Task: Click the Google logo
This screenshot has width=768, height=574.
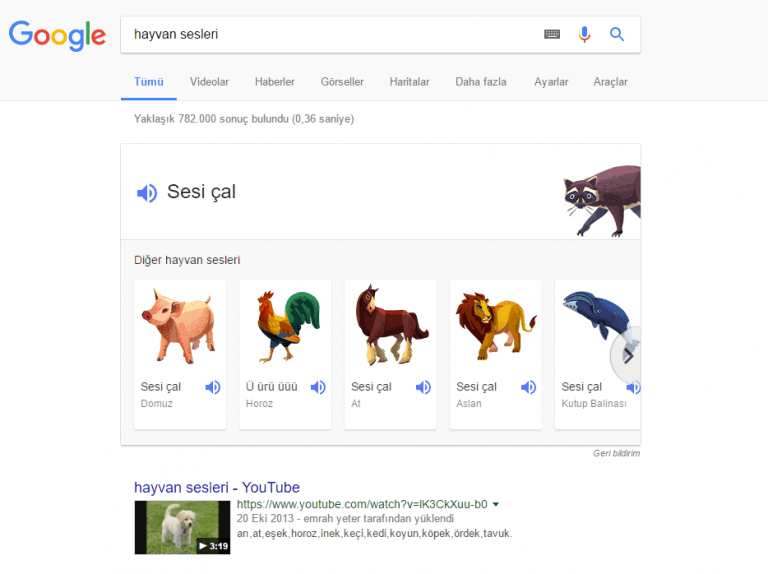Action: pos(57,35)
